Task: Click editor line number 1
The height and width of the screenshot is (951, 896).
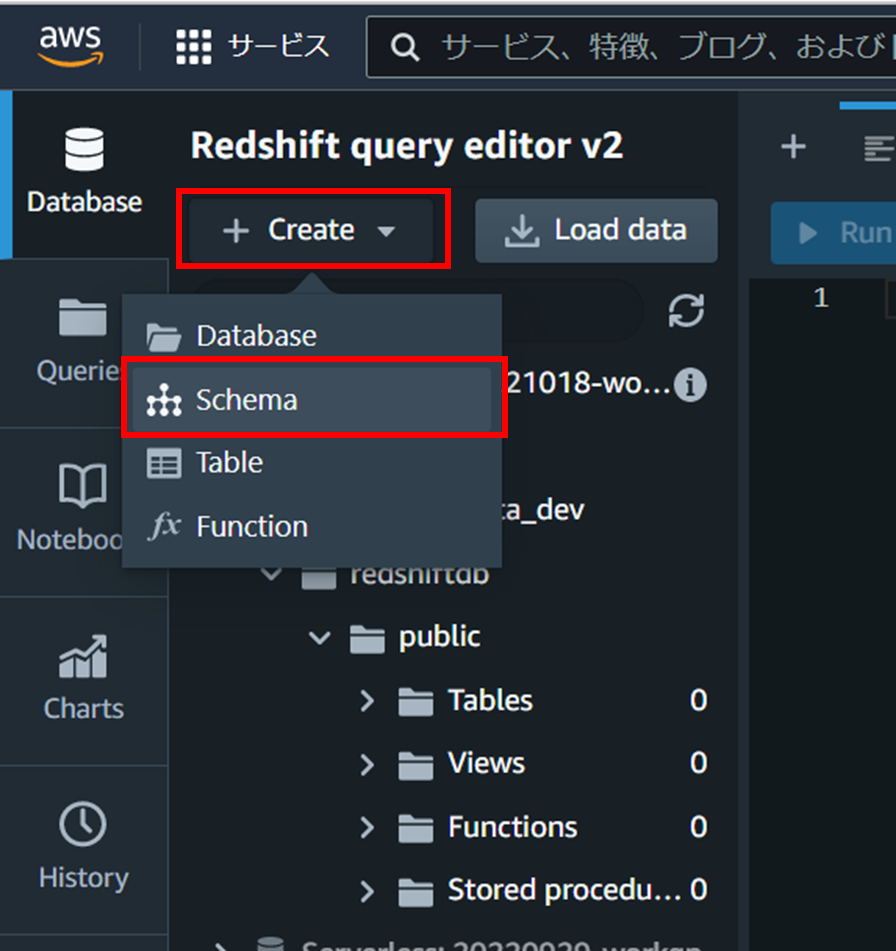Action: click(821, 298)
